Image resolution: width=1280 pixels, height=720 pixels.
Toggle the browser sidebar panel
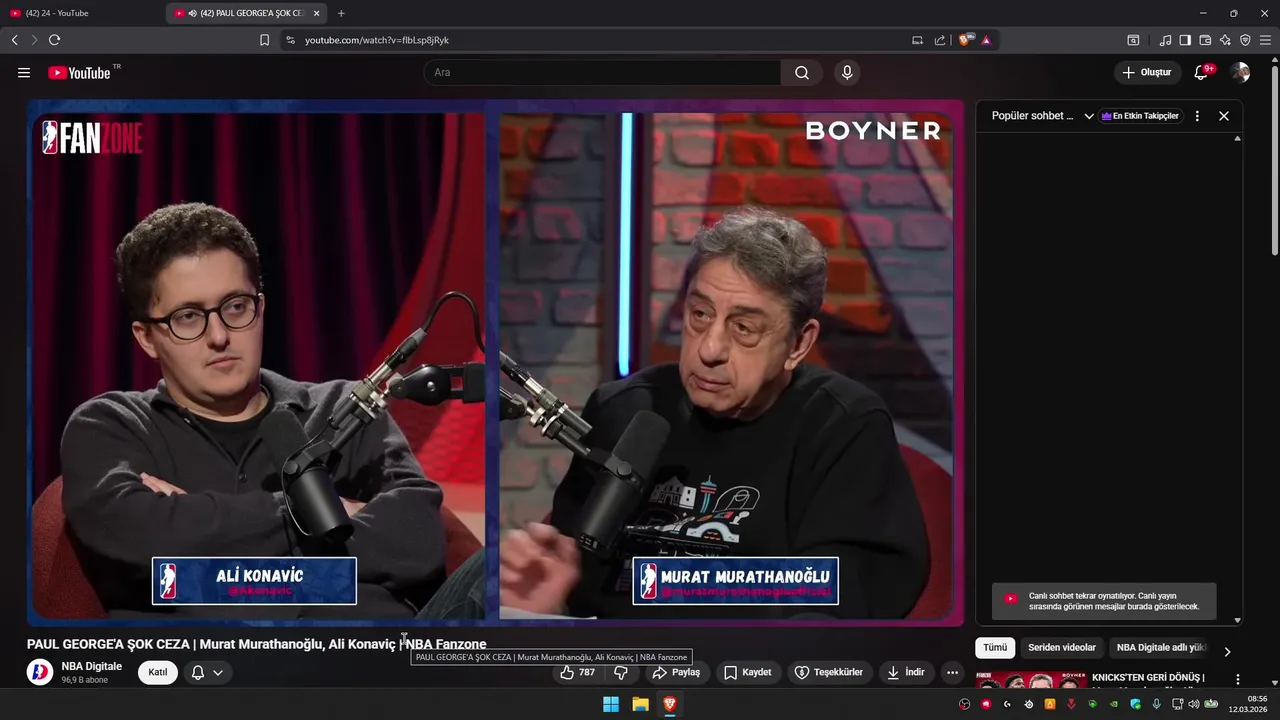pos(1185,40)
